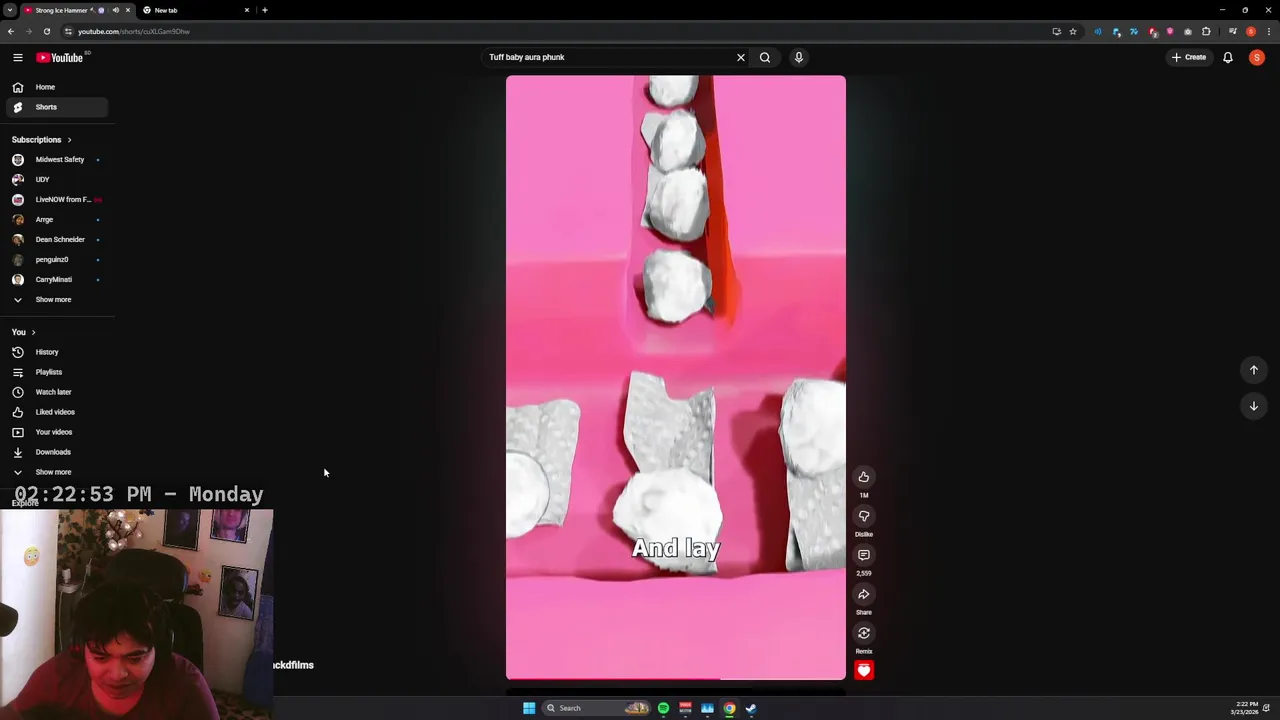Open the Chrome three-dot menu
The width and height of the screenshot is (1280, 720).
1267,31
